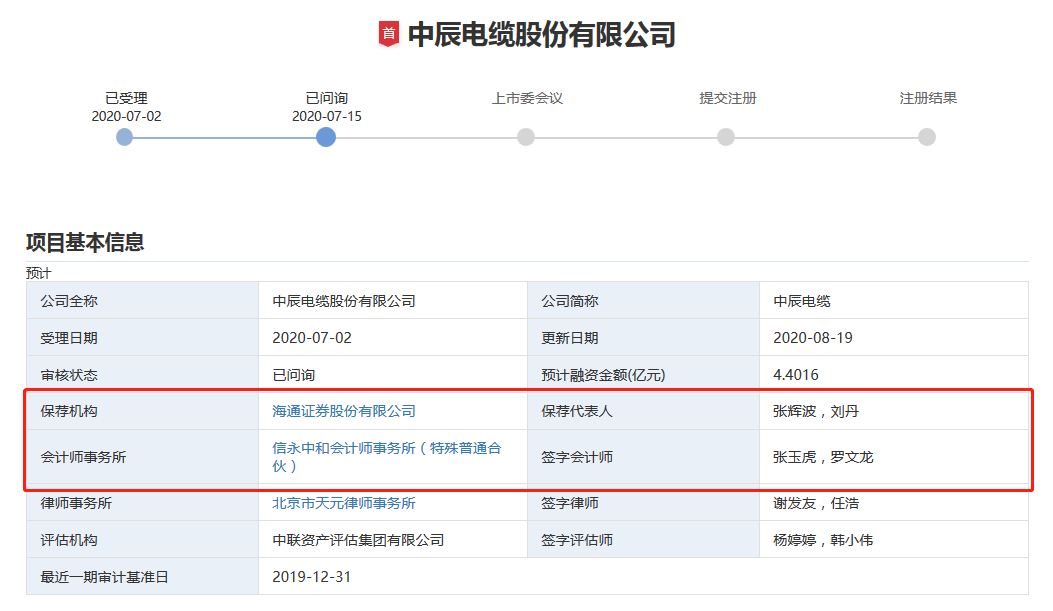Click the 会计师事务所 row label

pyautogui.click(x=83, y=457)
